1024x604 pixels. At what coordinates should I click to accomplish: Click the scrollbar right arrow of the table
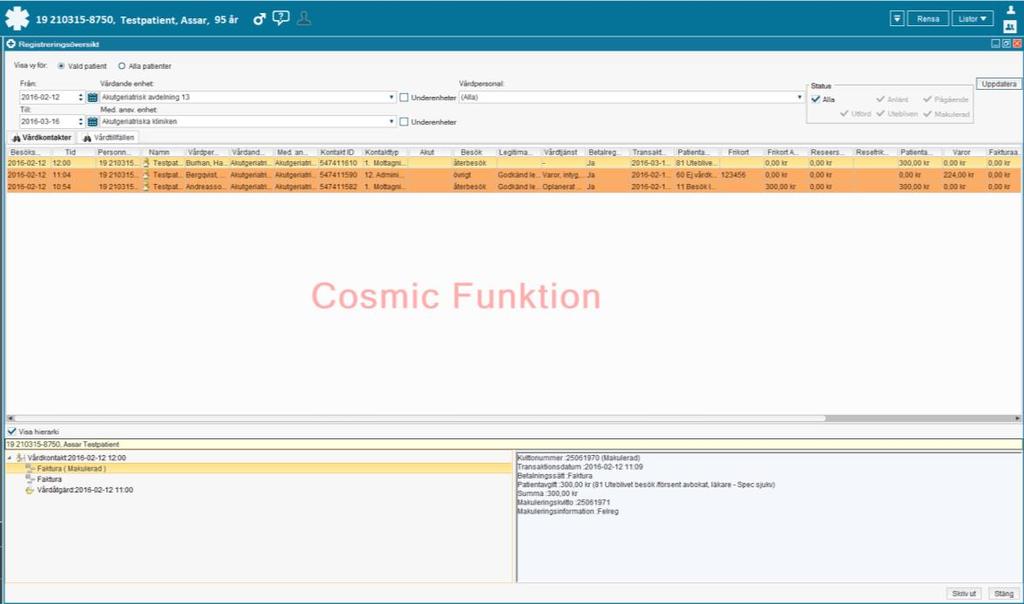(x=1017, y=418)
